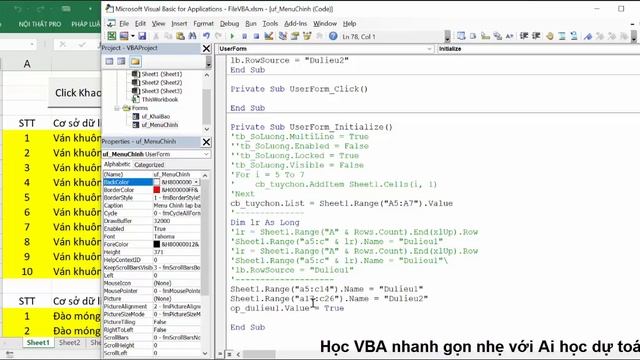The image size is (640, 360).
Task: Open Project Explorer toolbar icon
Action: point(282,36)
